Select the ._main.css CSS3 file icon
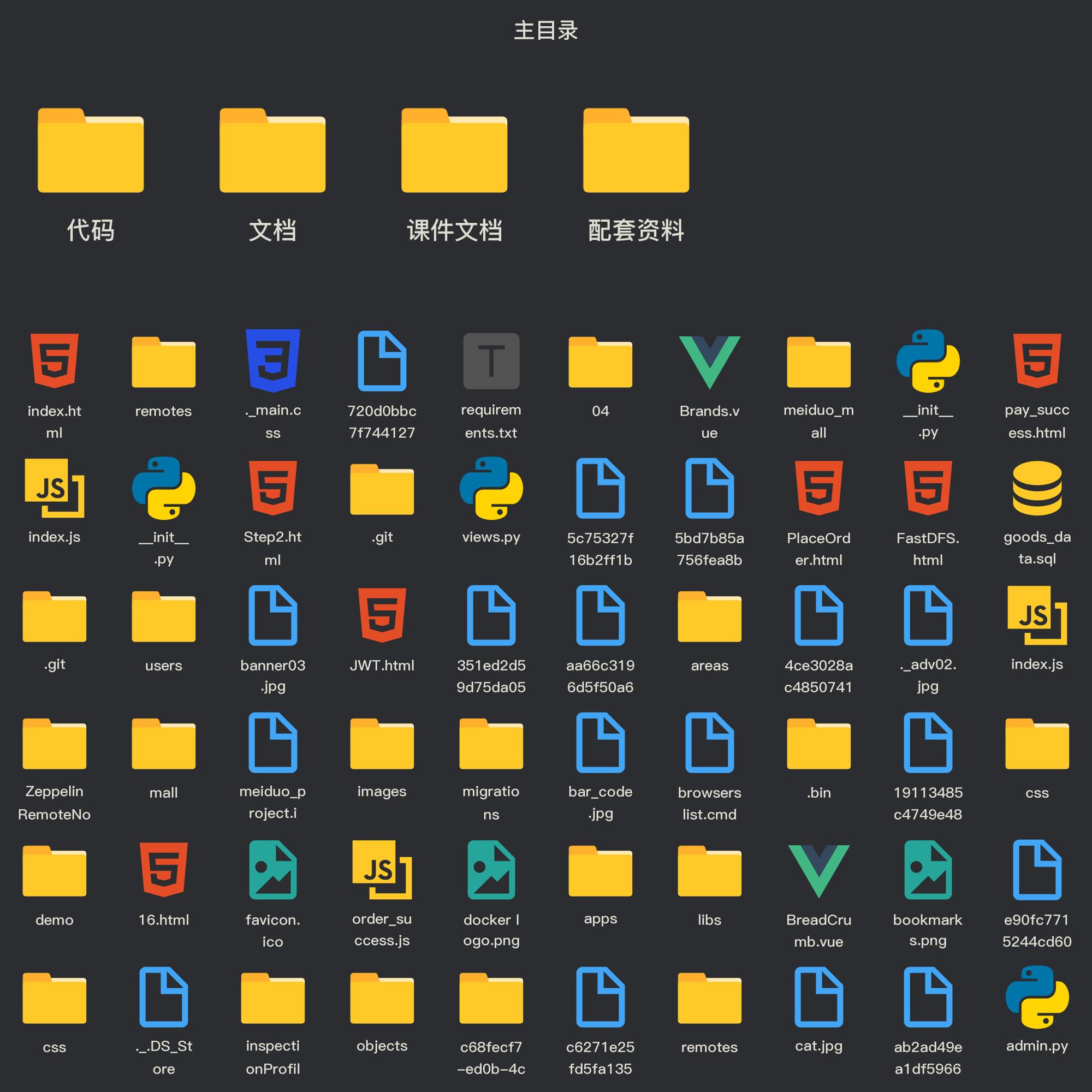 [273, 360]
